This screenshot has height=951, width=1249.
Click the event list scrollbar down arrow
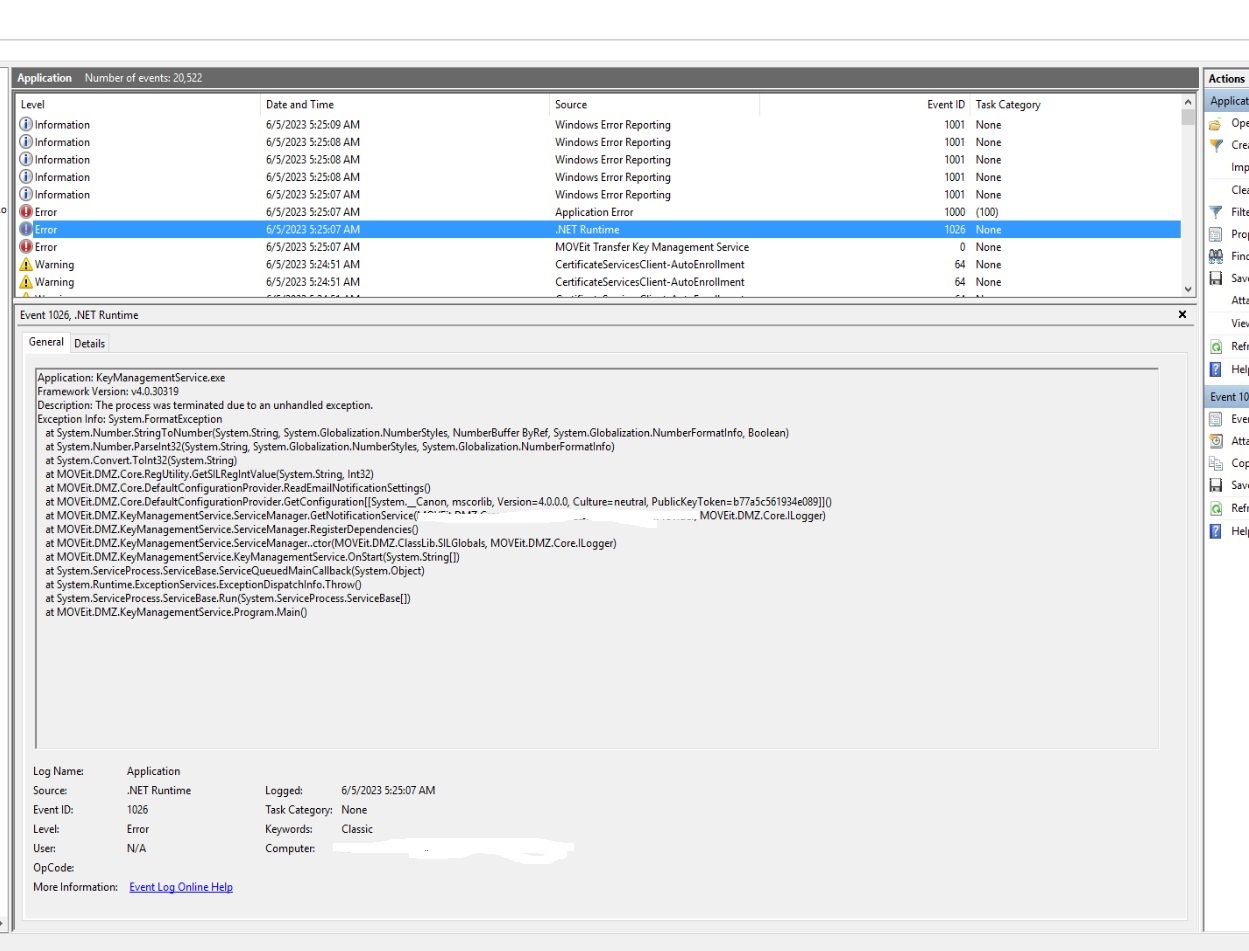pos(1188,289)
